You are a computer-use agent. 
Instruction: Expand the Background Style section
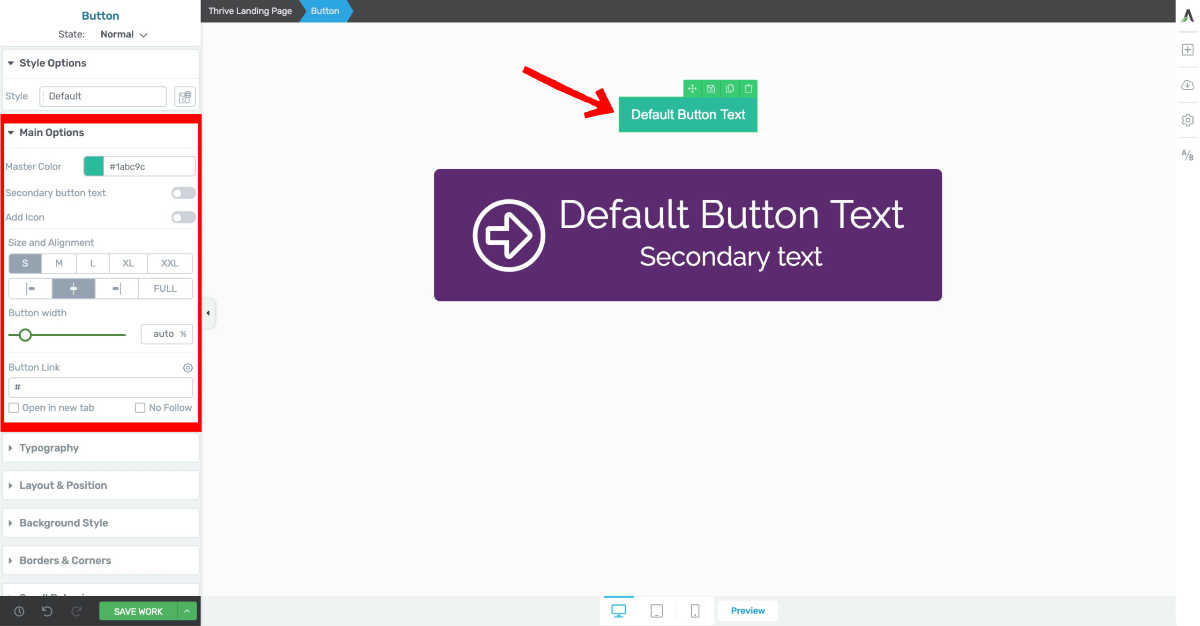(x=63, y=523)
